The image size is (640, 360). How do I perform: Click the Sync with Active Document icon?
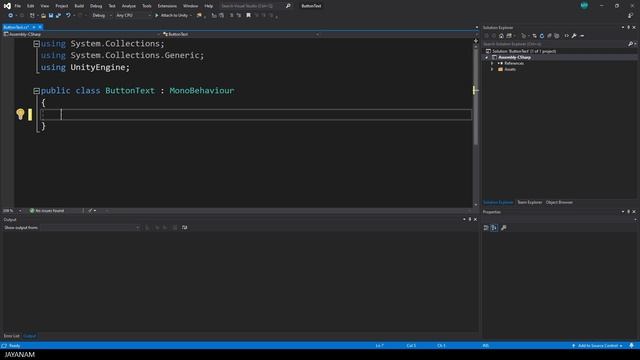pyautogui.click(x=534, y=36)
